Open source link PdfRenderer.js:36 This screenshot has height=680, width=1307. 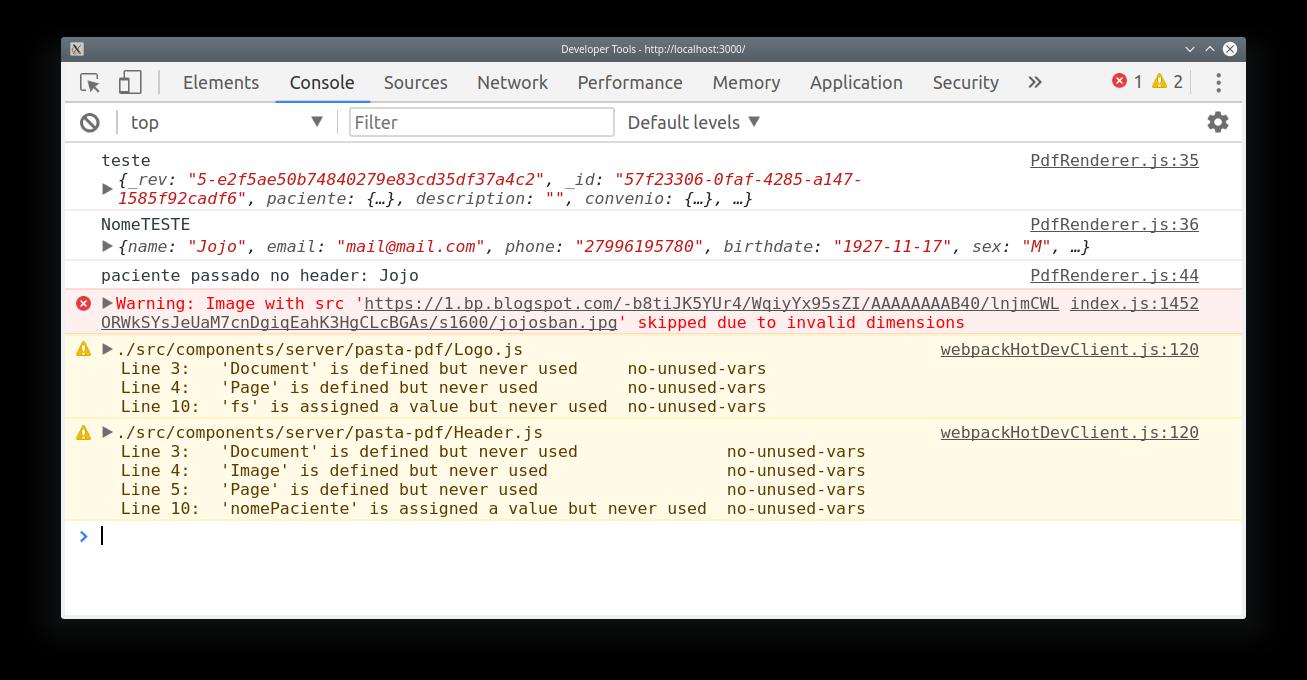pos(1114,224)
